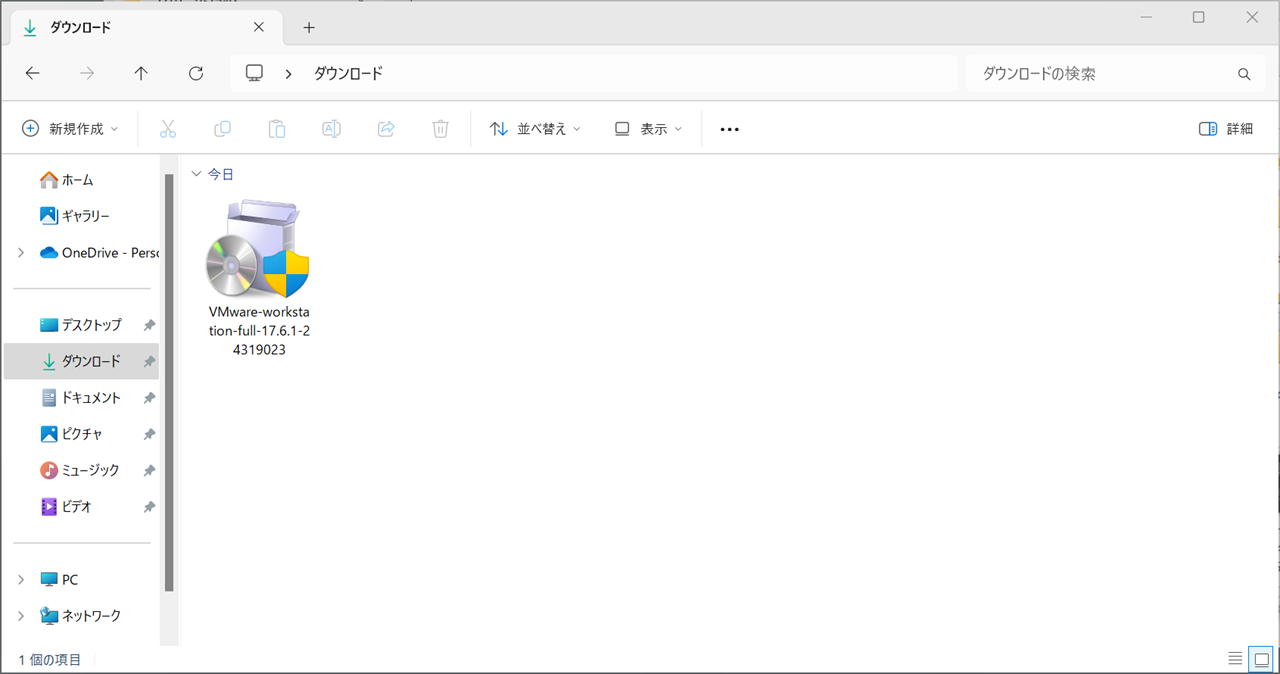
Task: Open the See more (...) menu
Action: pos(729,128)
